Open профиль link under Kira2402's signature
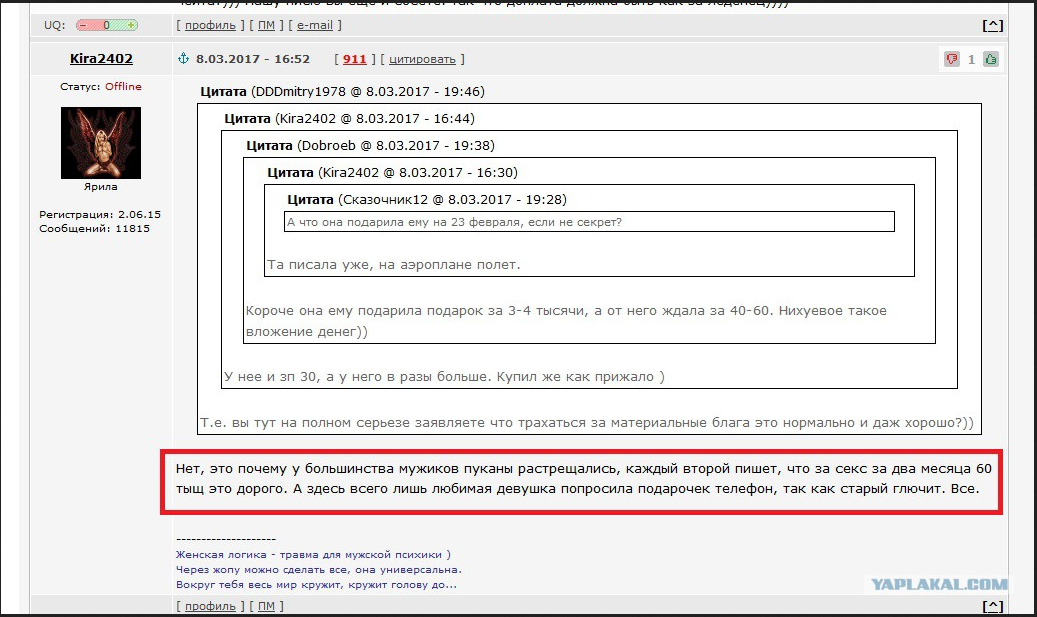 coord(210,606)
